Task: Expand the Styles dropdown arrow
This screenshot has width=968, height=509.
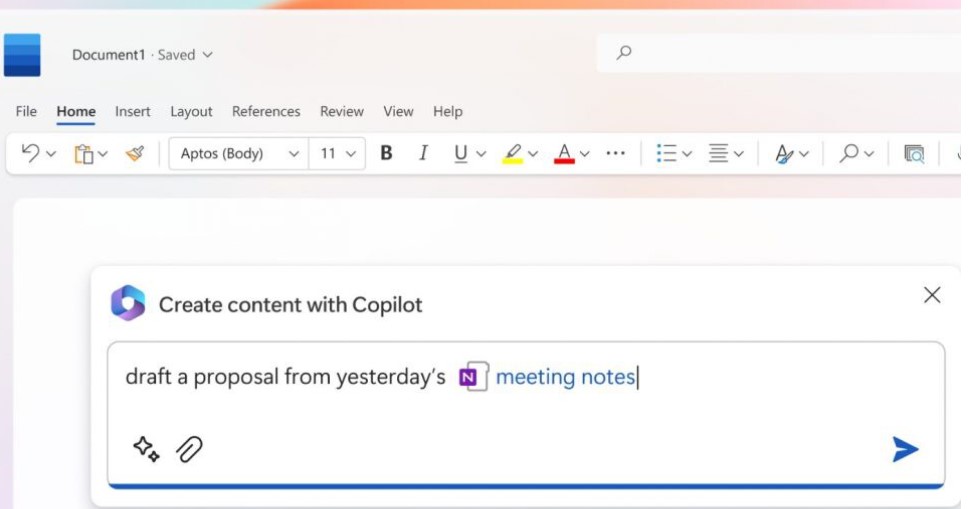Action: [x=804, y=154]
